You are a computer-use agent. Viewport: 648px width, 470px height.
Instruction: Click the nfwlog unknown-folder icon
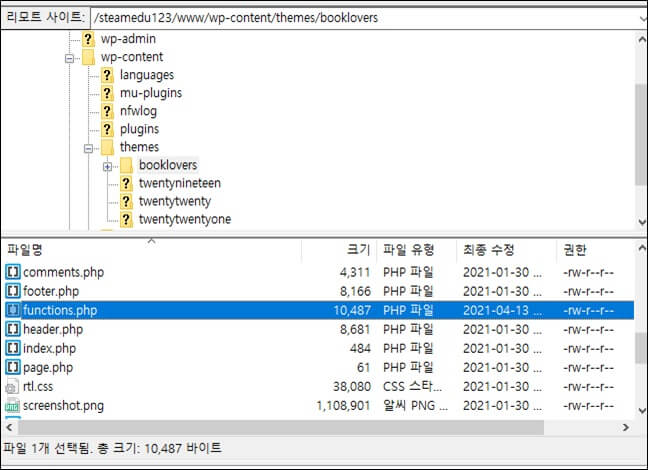(107, 111)
